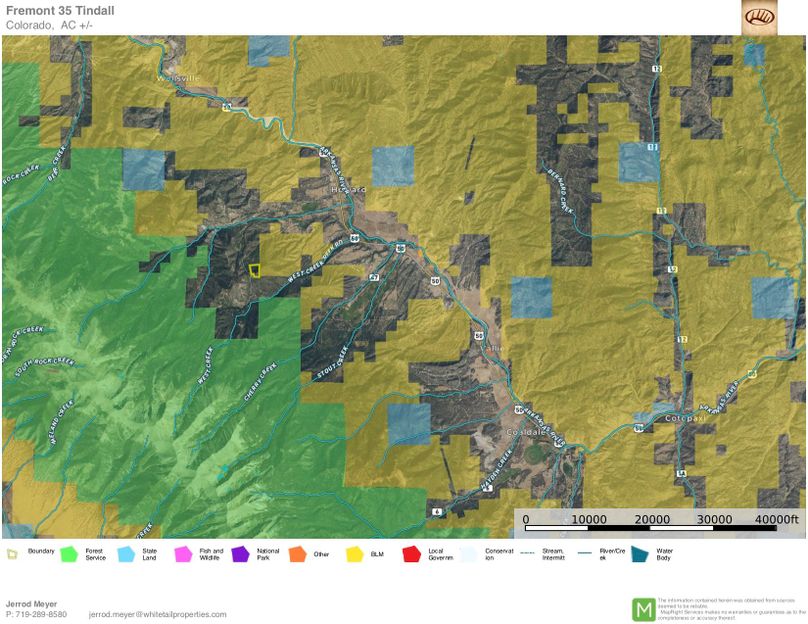
Task: Select the green Forest Service legend swatch
Action: click(69, 553)
